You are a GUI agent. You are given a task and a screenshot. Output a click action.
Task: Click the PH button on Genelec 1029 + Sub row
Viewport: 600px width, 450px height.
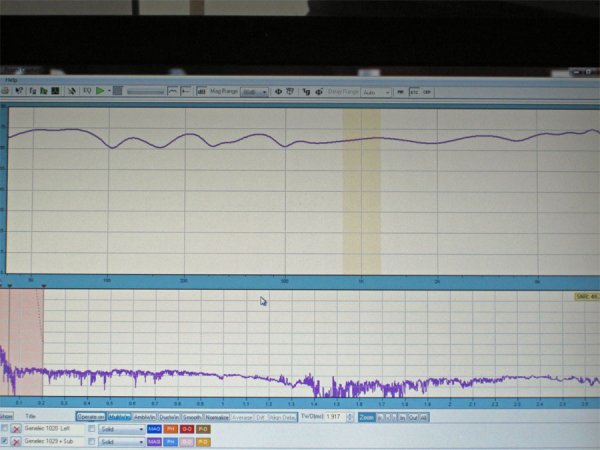(x=171, y=440)
